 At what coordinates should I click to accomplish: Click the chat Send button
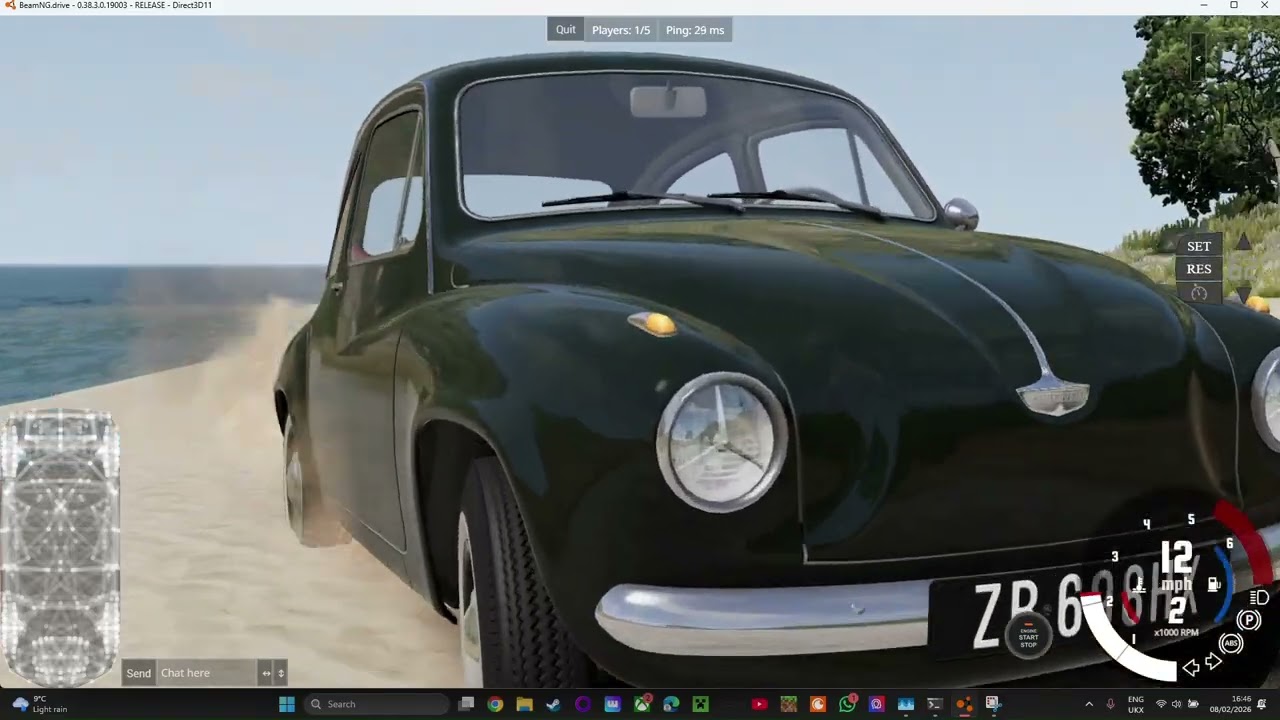[139, 673]
